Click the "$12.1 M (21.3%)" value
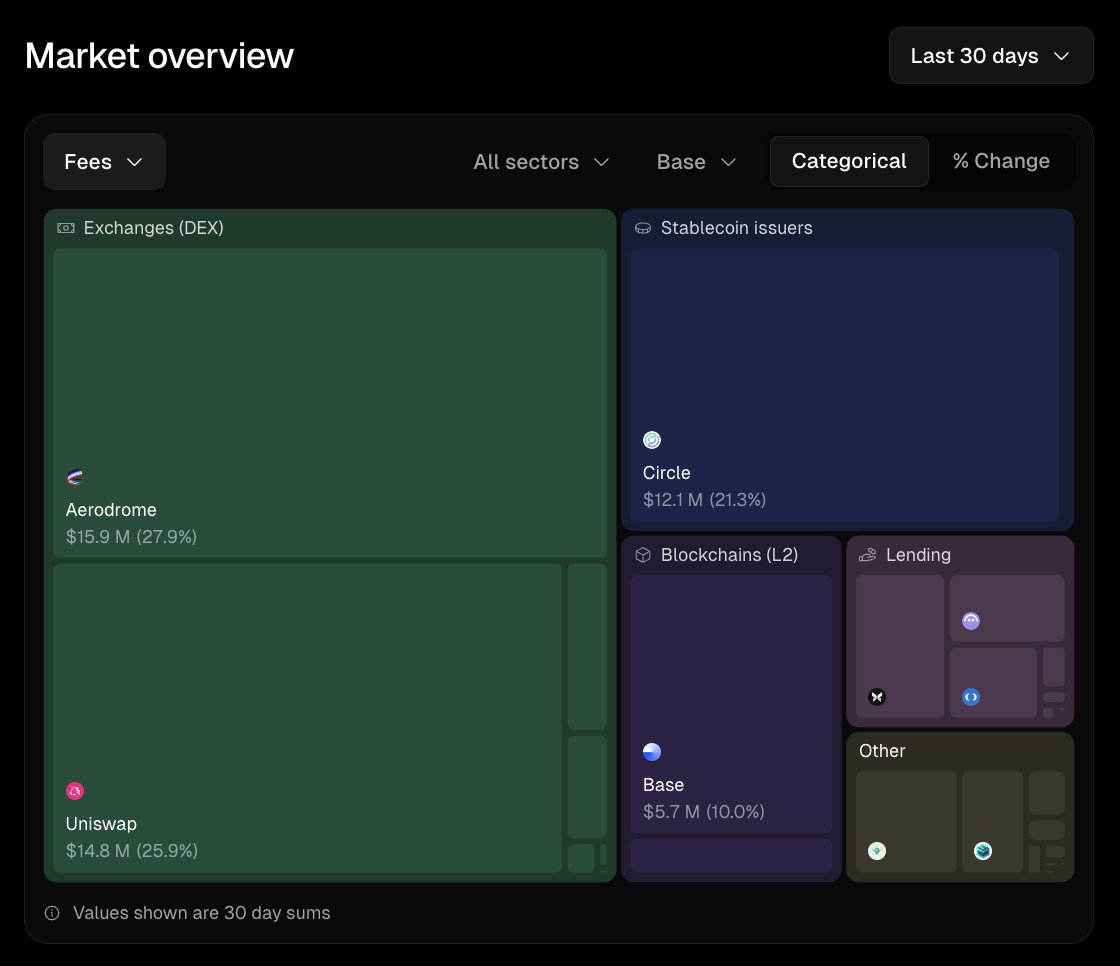1120x966 pixels. tap(704, 499)
